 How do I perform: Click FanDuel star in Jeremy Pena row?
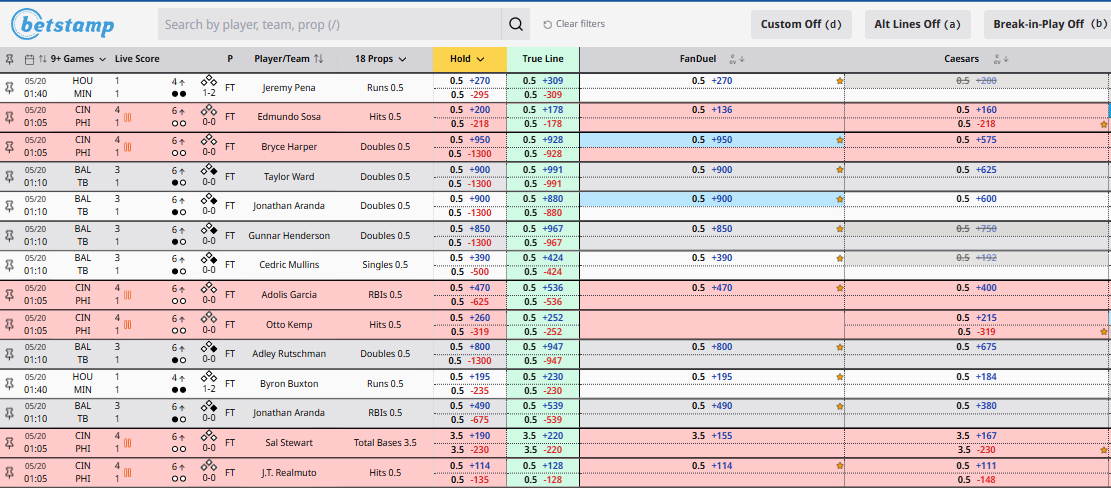(840, 81)
